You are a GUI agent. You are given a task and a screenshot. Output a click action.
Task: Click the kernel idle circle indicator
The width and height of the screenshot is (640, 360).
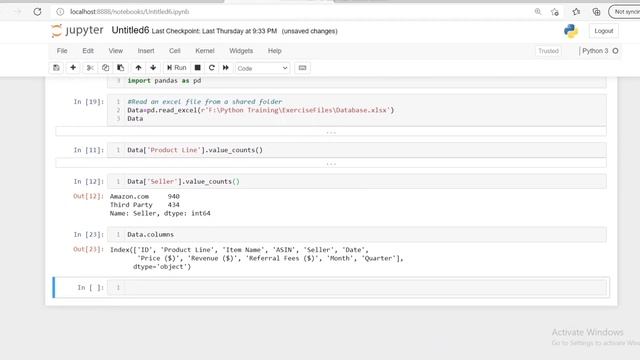point(616,51)
